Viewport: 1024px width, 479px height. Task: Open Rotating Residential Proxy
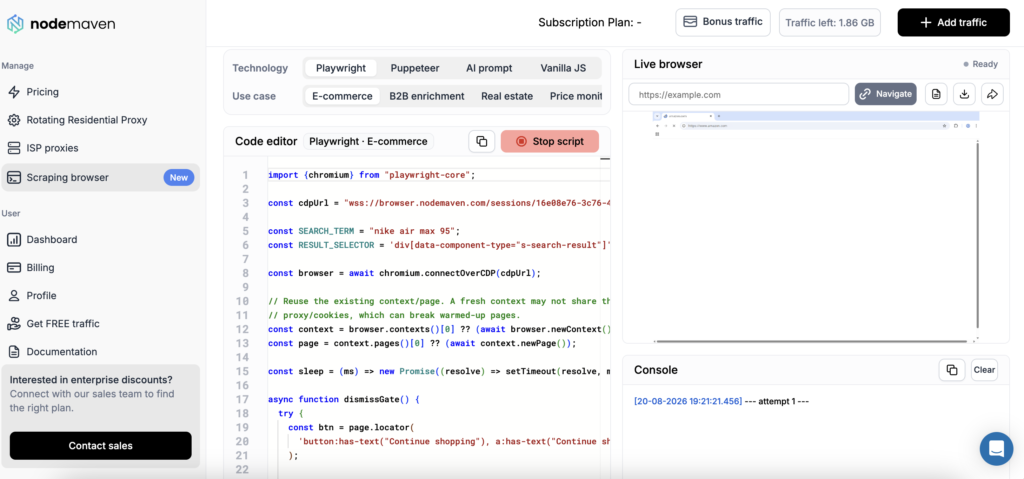87,120
